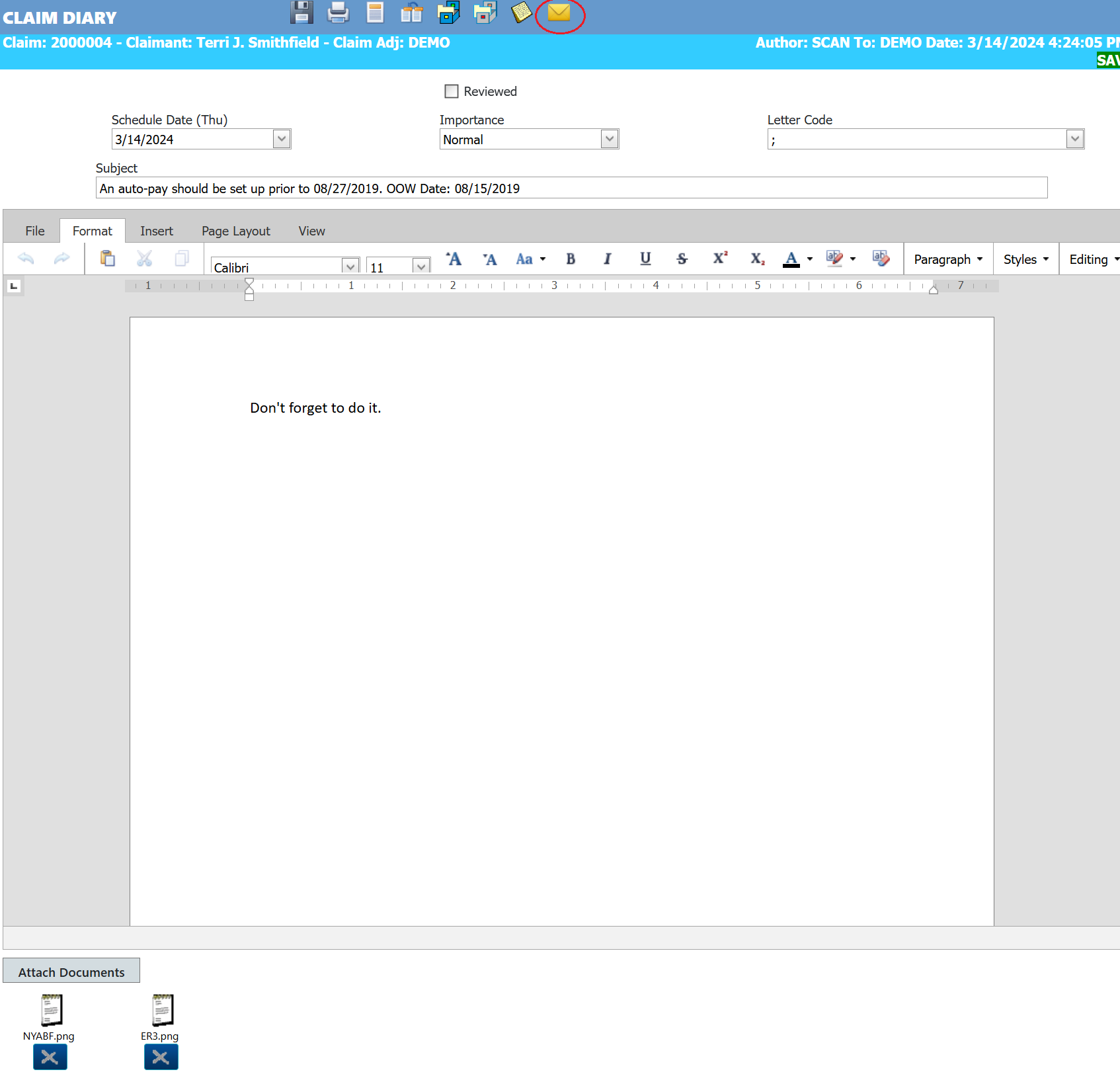Apply strikethrough formatting
The height and width of the screenshot is (1082, 1120).
(682, 259)
